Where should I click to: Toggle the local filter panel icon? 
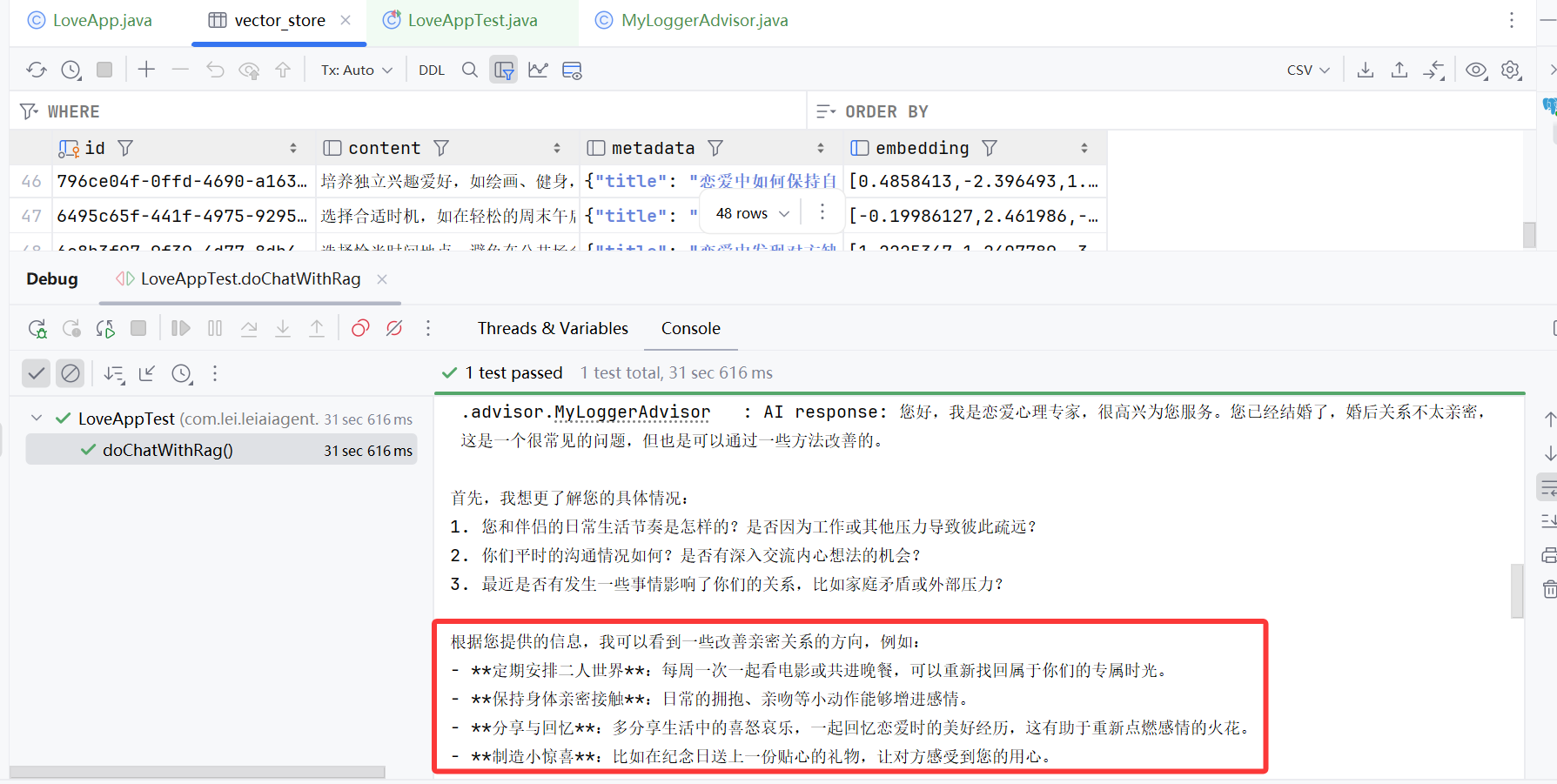coord(504,70)
